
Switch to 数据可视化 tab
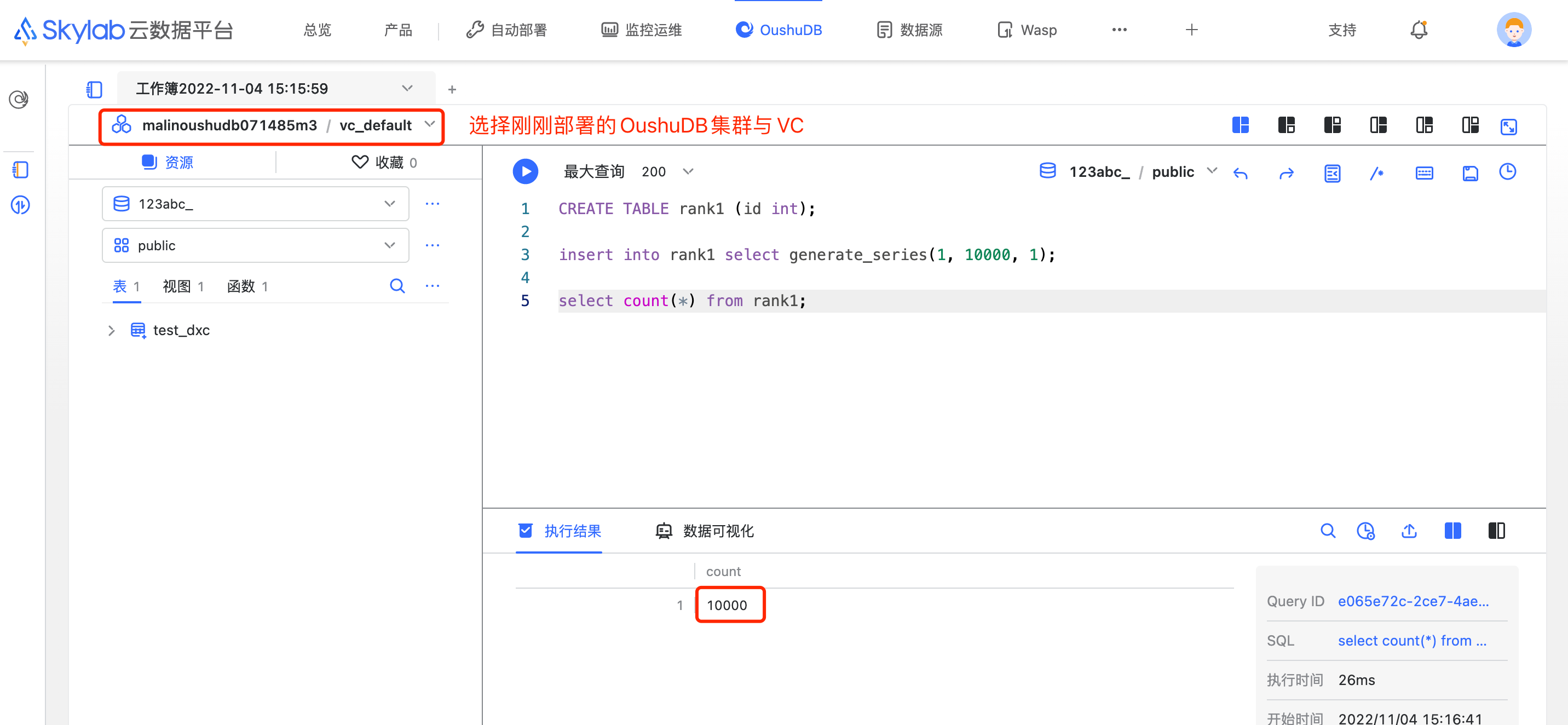704,531
